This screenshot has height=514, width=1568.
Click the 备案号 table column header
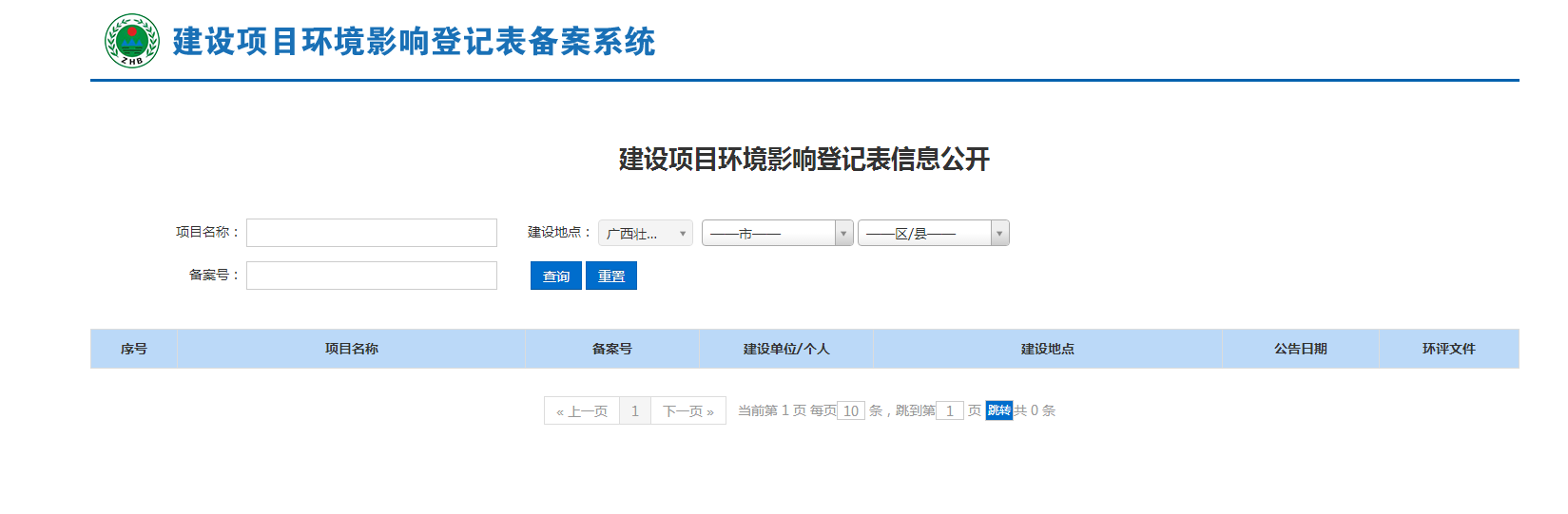pyautogui.click(x=612, y=349)
